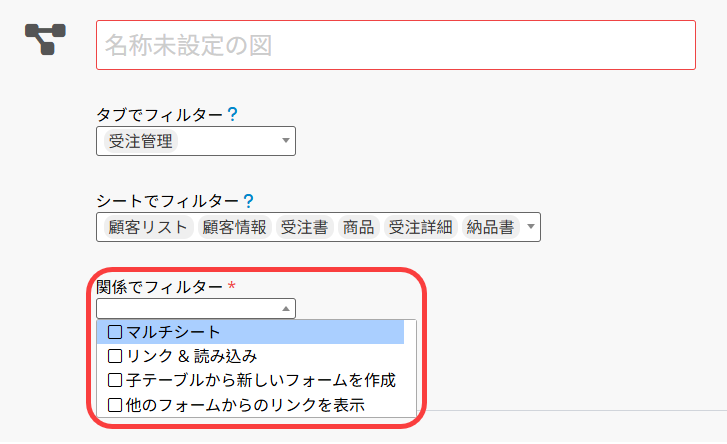727x444 pixels.
Task: Open help for タブでフィルター
Action: click(232, 115)
